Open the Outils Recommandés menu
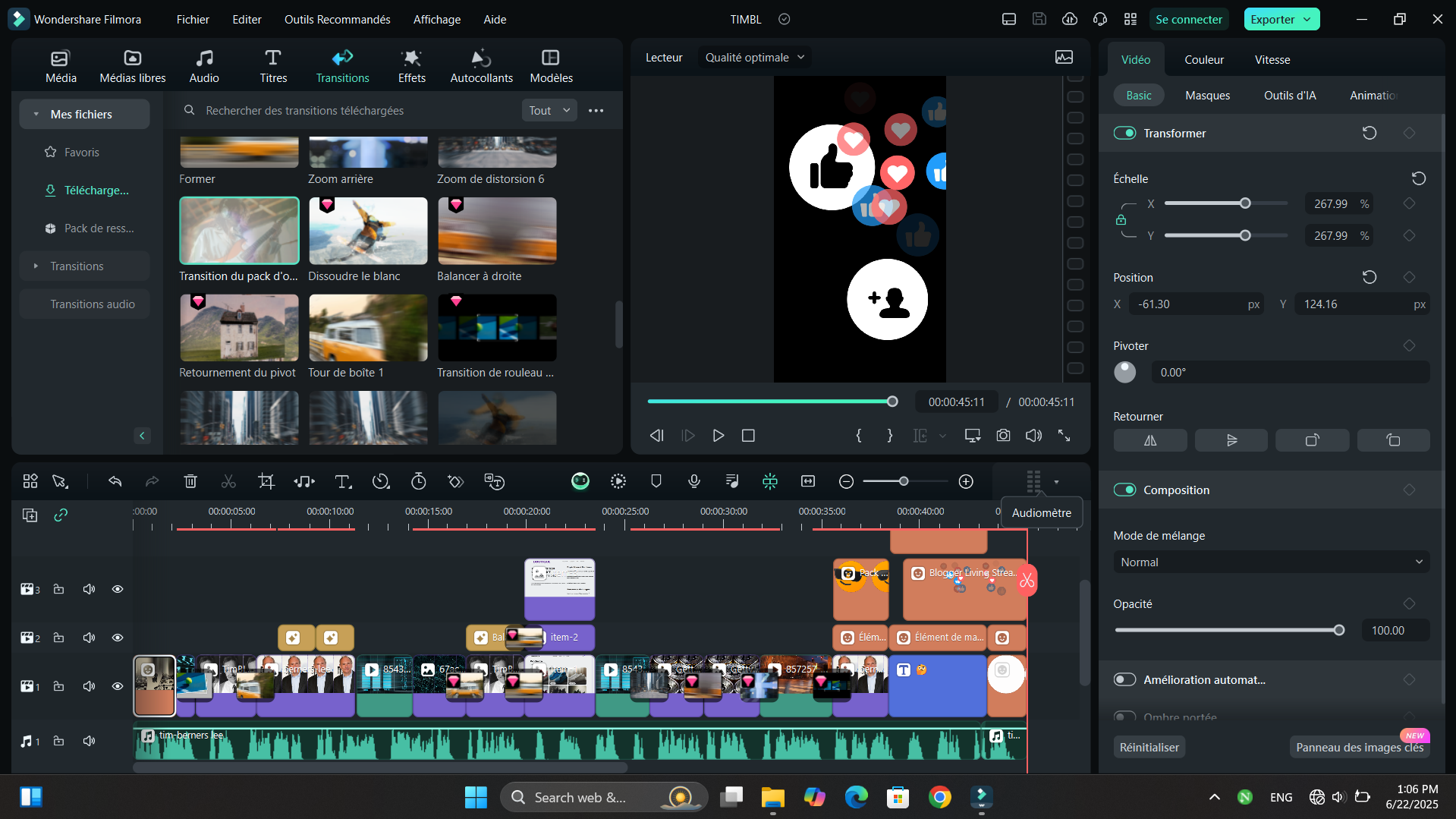Viewport: 1456px width, 819px height. tap(337, 20)
